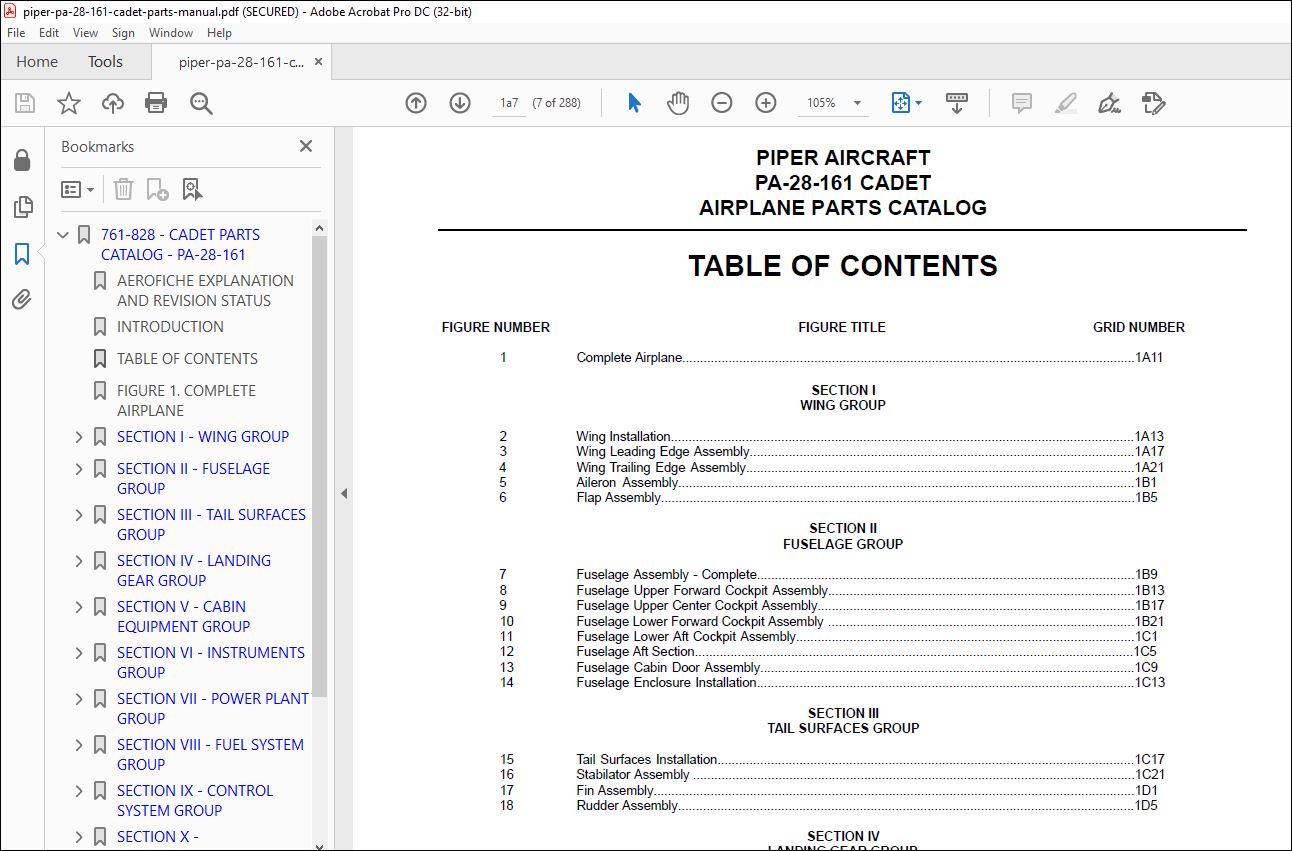The width and height of the screenshot is (1292, 851).
Task: Expand SECTION II - FUSELAGE GROUP bookmark
Action: [x=79, y=469]
